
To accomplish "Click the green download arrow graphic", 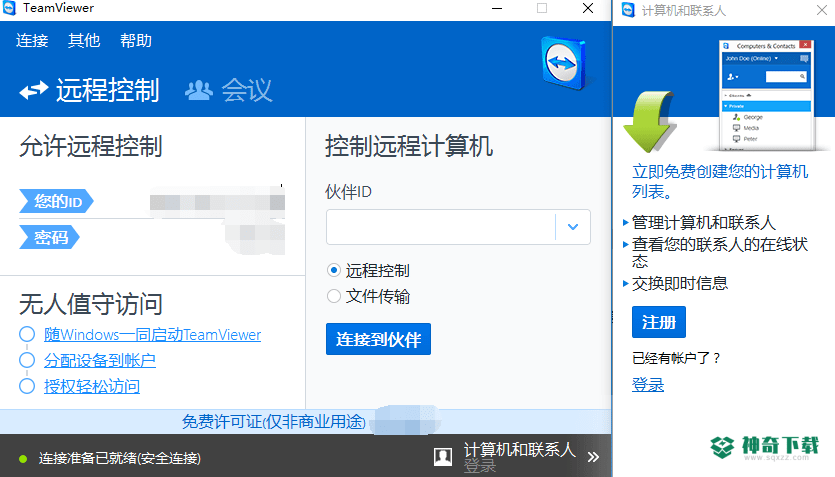I will pyautogui.click(x=650, y=122).
